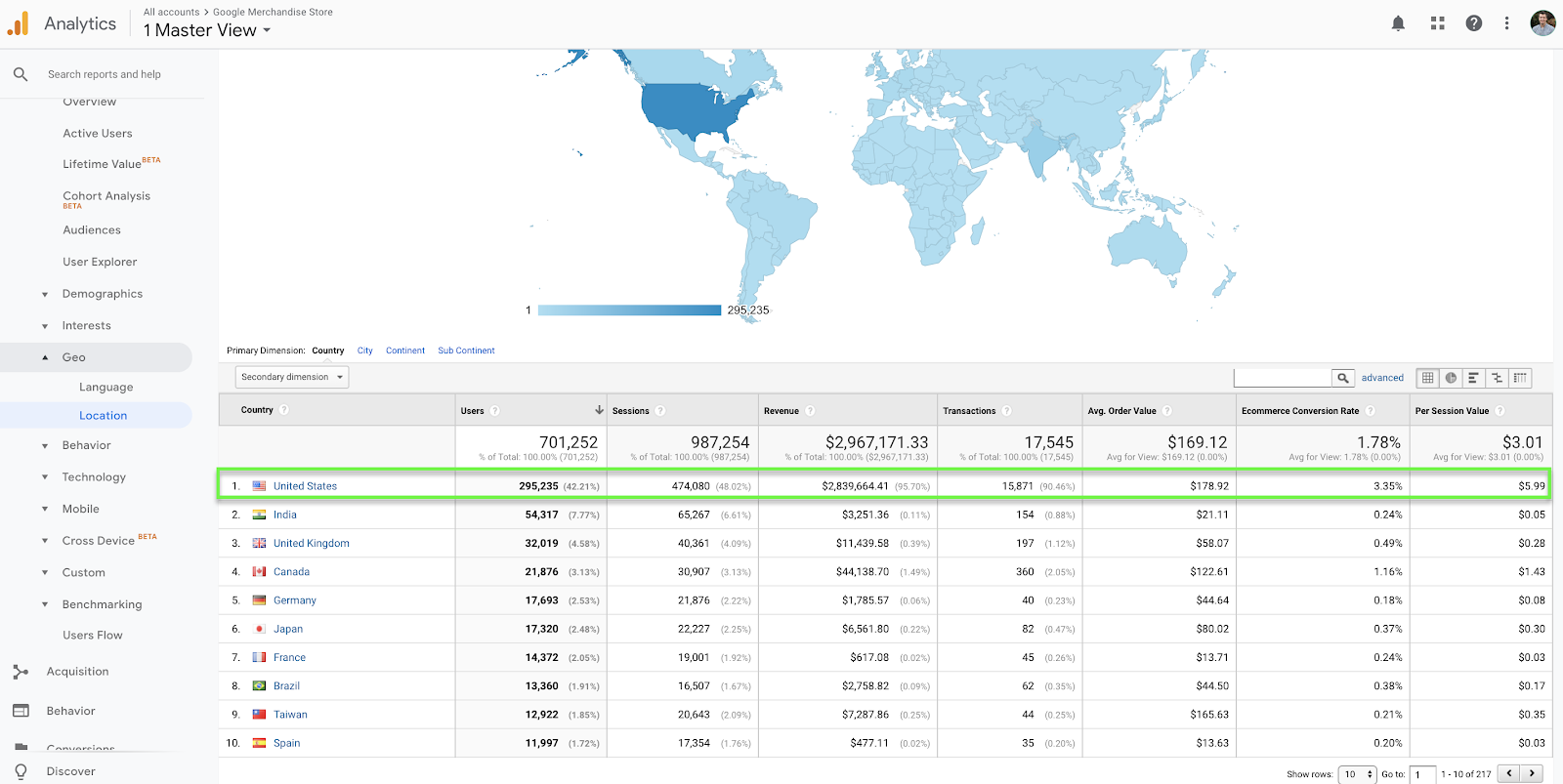Click the Sessions column help icon

660,411
